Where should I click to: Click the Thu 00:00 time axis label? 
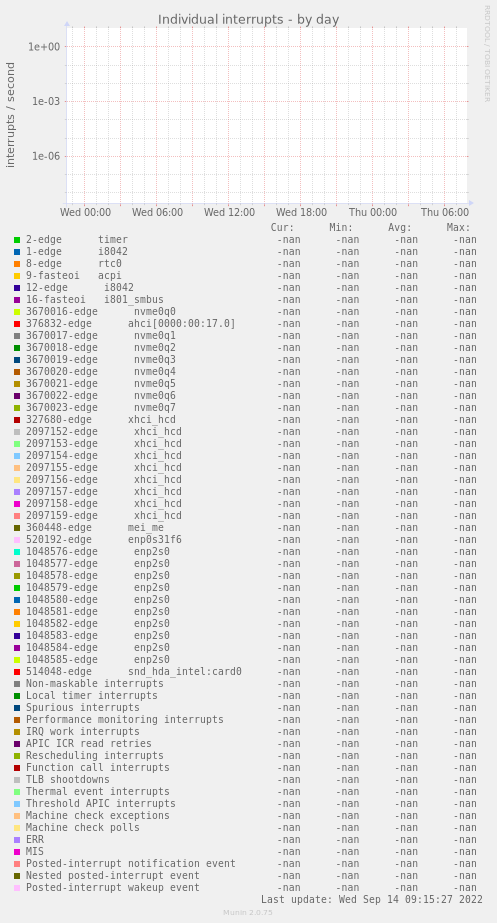coord(373,213)
